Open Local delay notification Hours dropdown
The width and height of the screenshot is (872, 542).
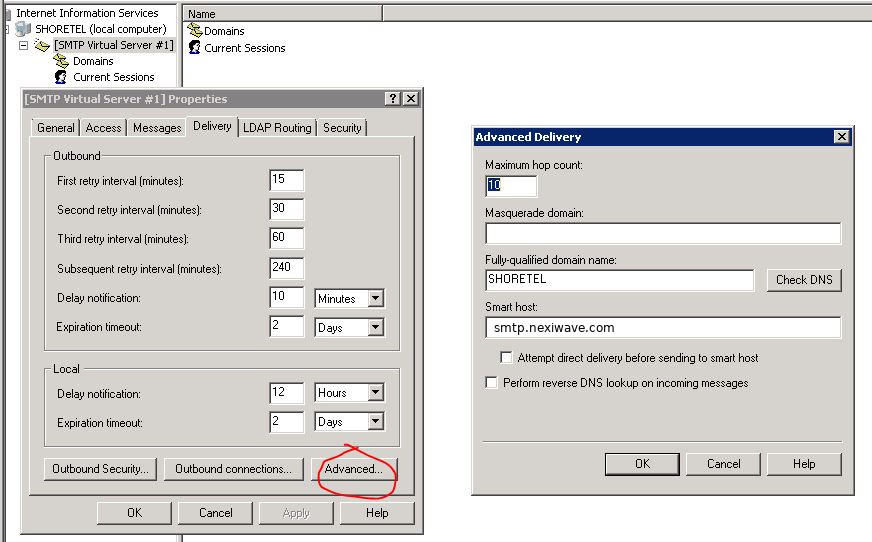[375, 393]
